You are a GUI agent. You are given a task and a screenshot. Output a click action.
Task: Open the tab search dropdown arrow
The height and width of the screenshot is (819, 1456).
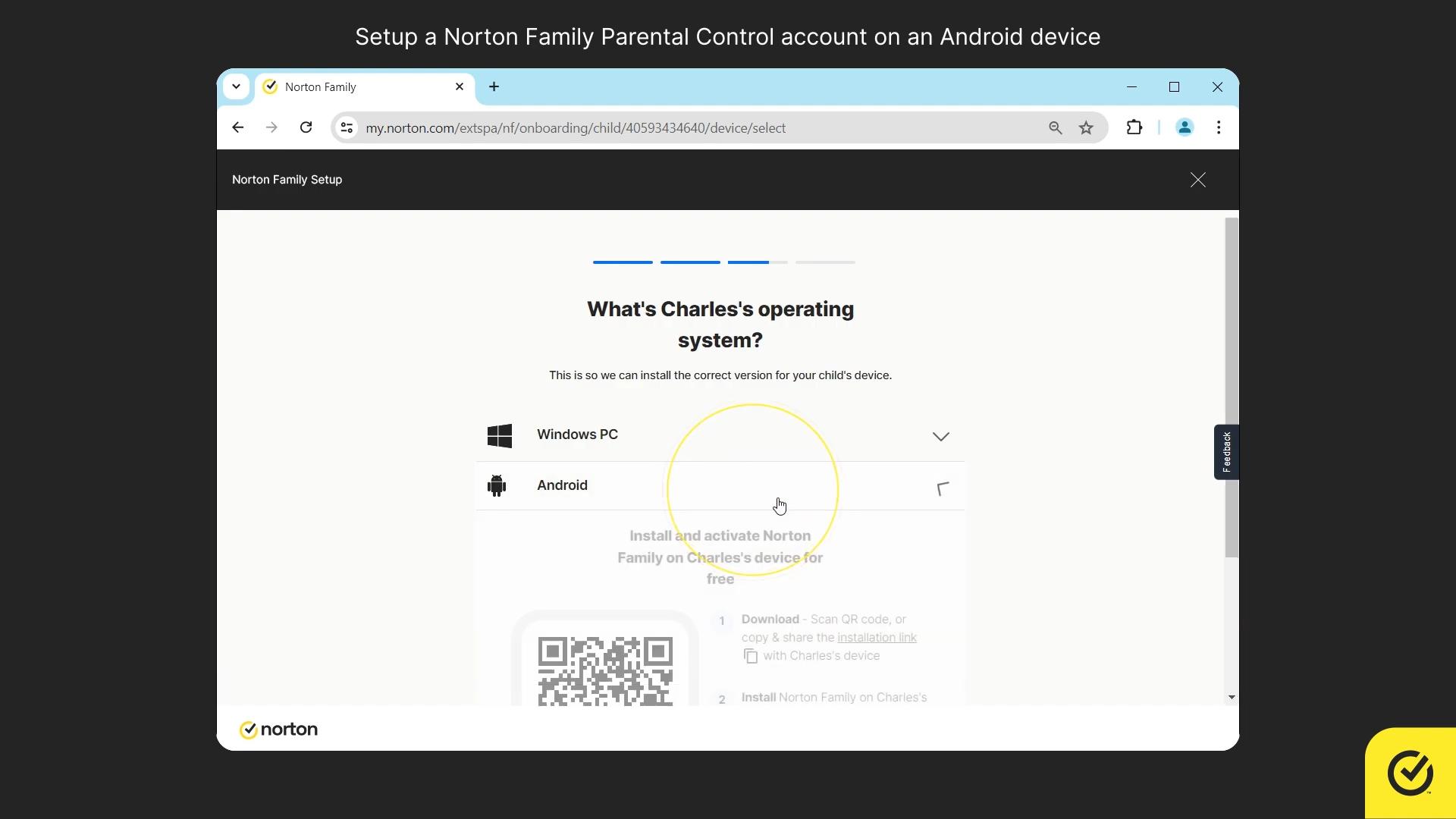pyautogui.click(x=237, y=86)
